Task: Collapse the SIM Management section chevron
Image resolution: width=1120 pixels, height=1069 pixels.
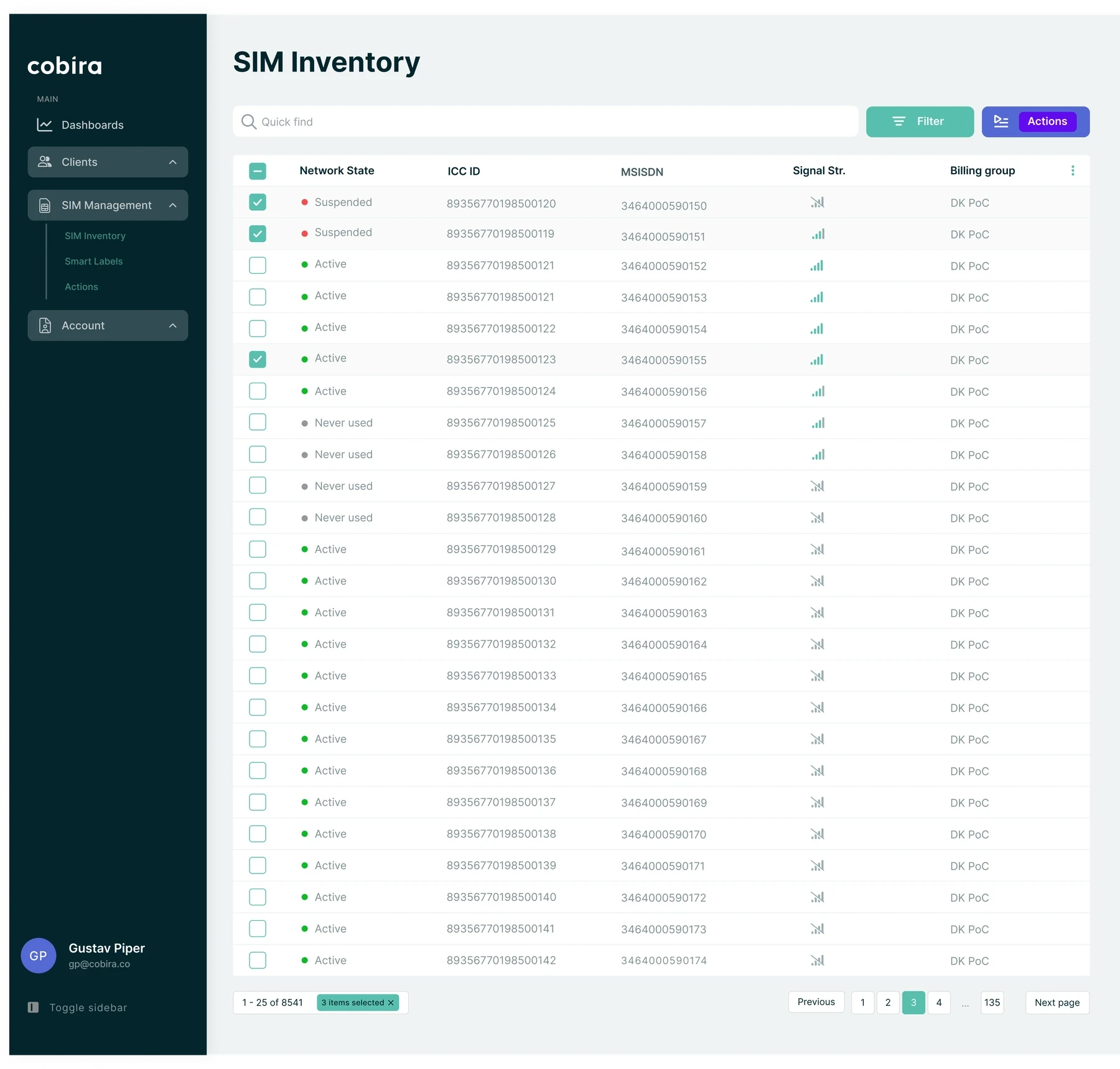Action: tap(173, 205)
